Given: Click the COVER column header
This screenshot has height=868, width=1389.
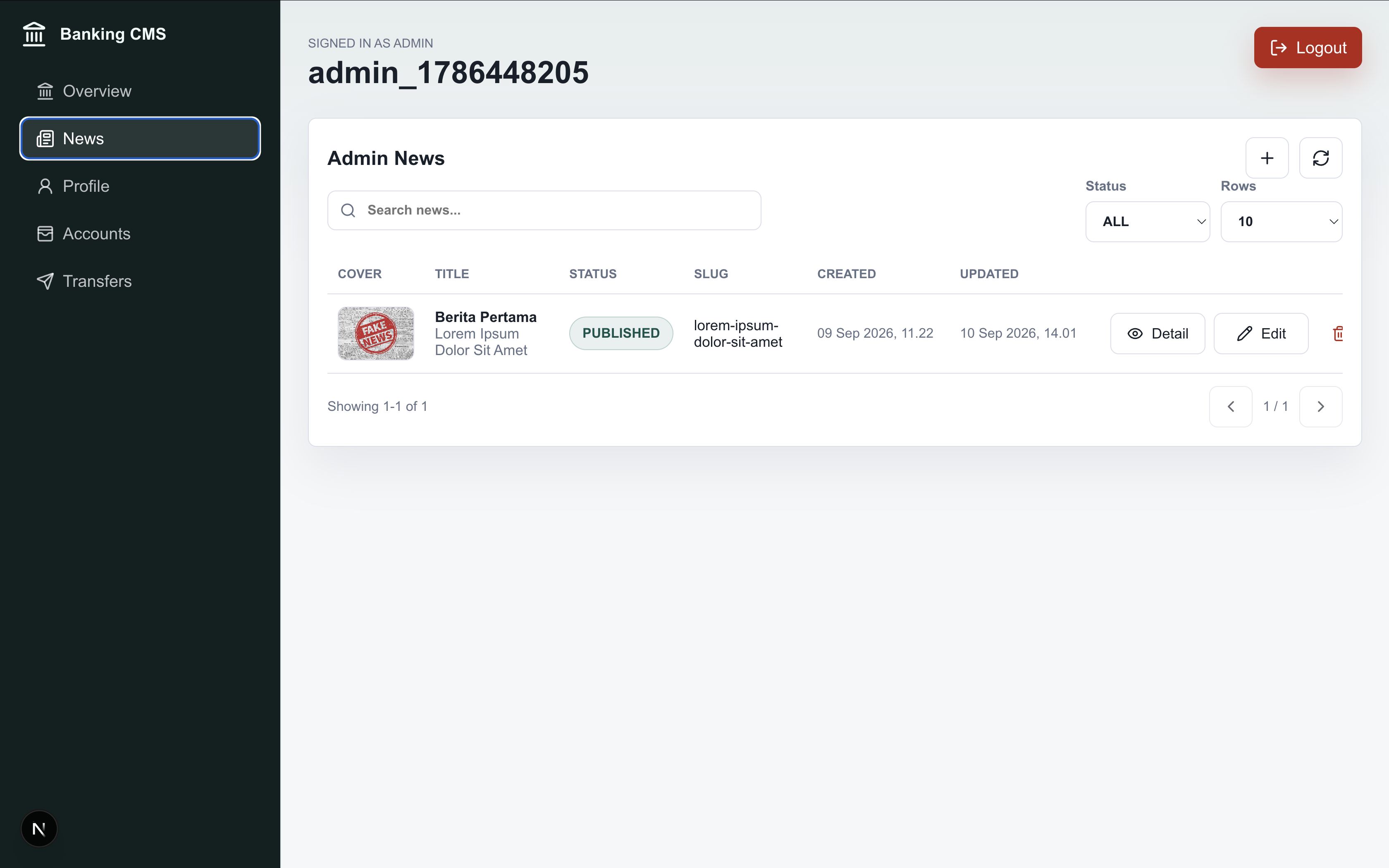Looking at the screenshot, I should (x=359, y=274).
